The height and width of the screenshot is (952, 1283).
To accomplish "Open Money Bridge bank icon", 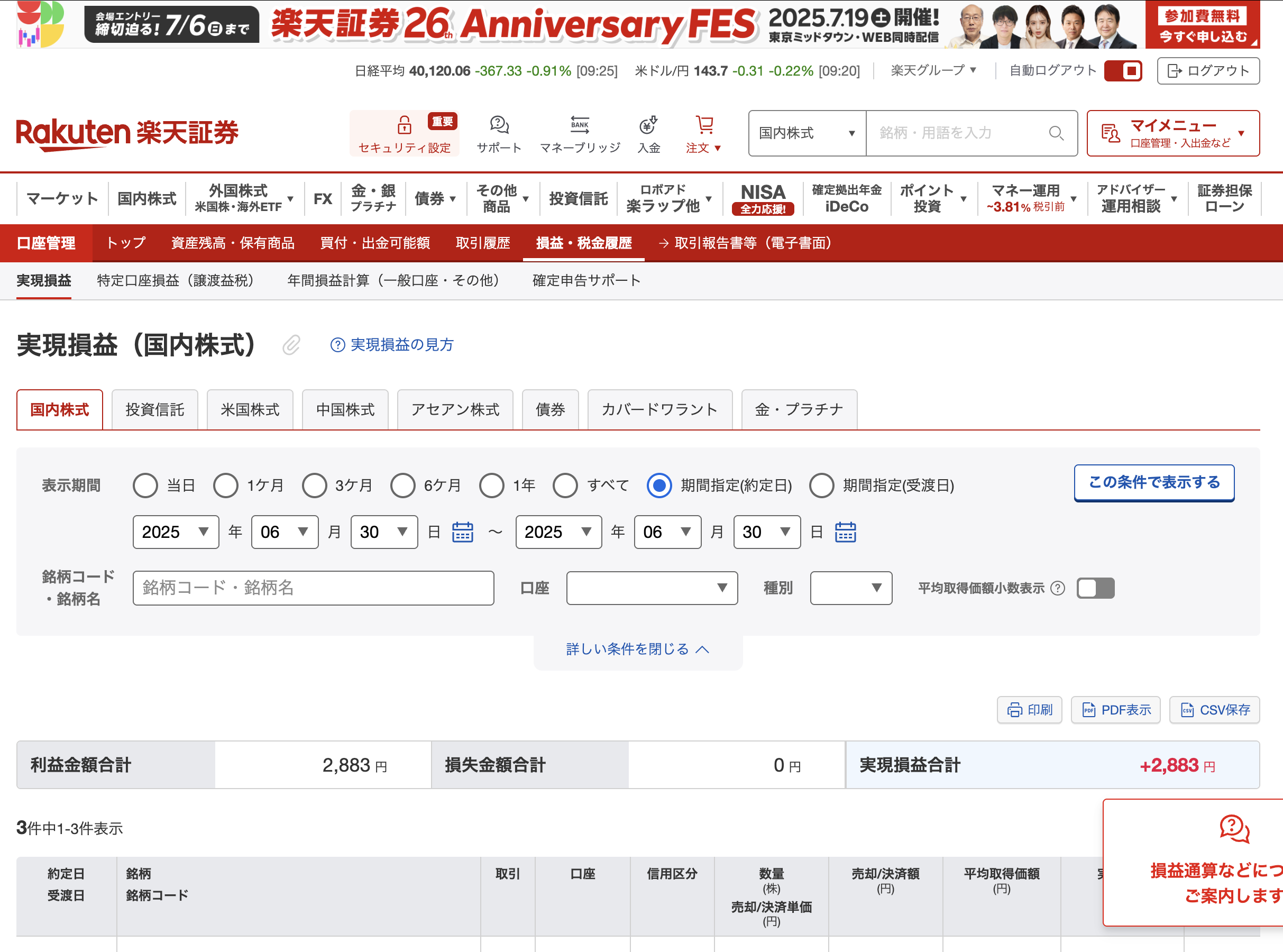I will coord(580,124).
